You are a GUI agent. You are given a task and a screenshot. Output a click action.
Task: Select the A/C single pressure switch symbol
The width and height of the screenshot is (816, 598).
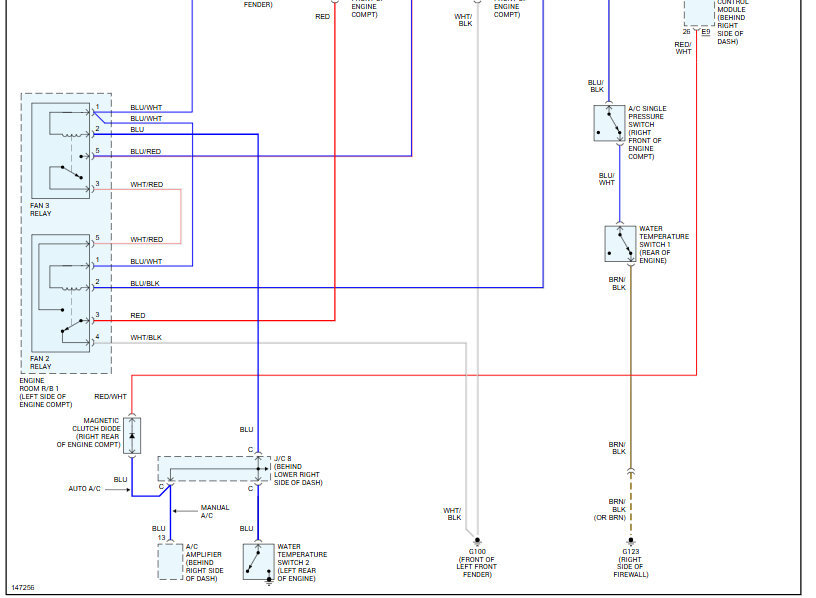pos(609,123)
